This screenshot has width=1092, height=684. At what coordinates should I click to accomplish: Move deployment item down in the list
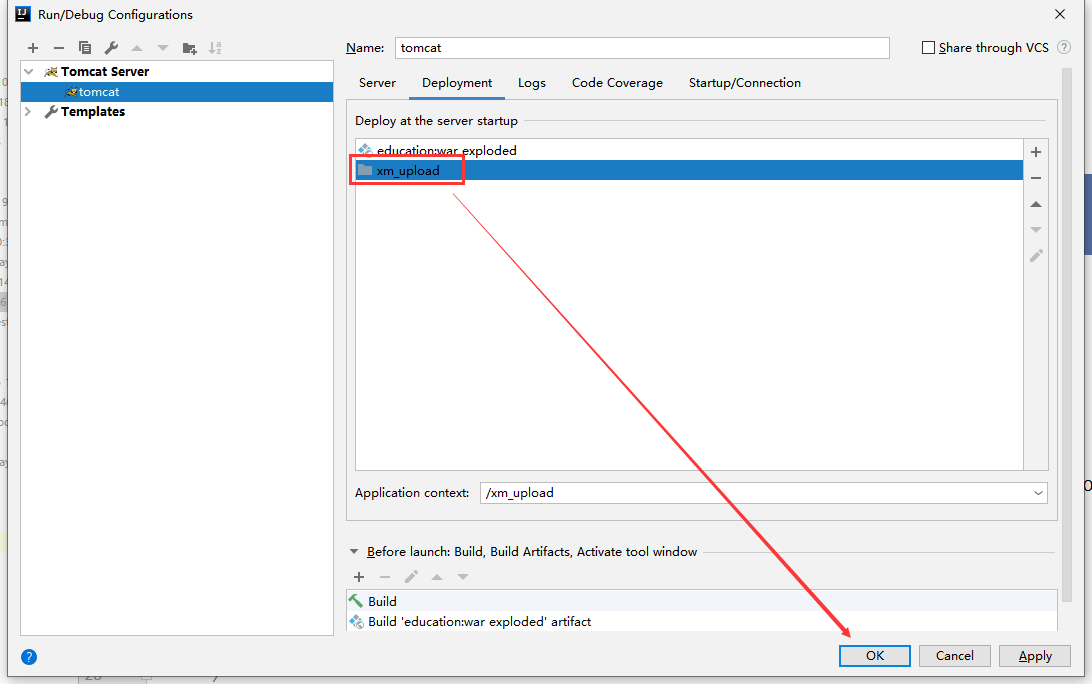1036,230
